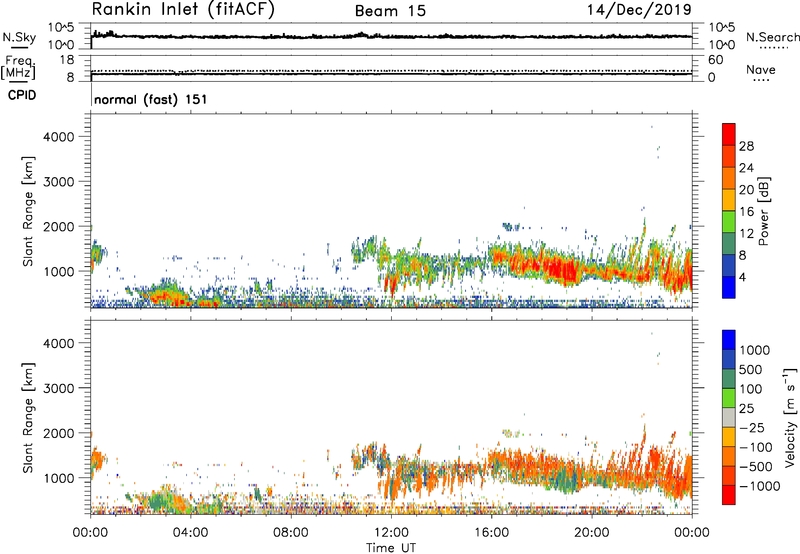Click the '28' power colorbar tick value

[746, 146]
